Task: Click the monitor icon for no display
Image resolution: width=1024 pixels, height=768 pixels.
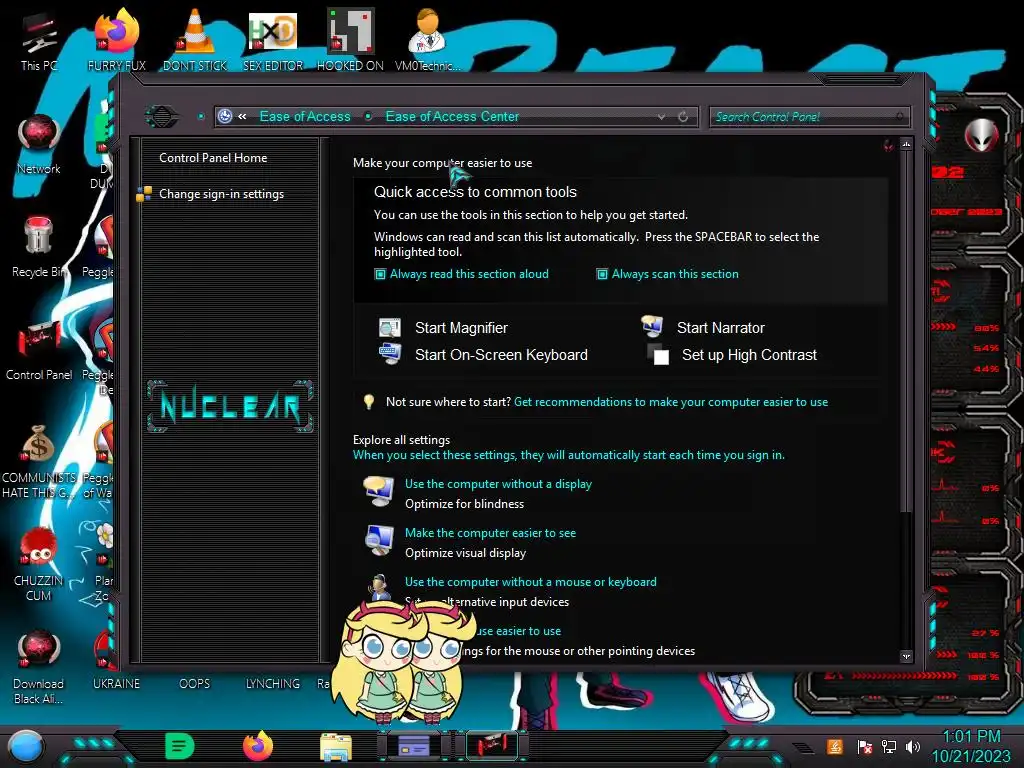Action: click(379, 492)
